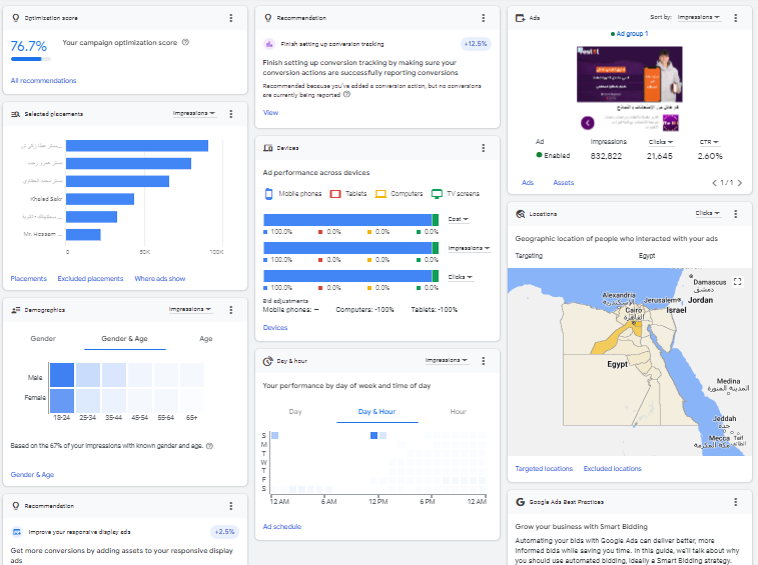Select the Gender & Age tab
Viewport: 758px width, 565px height.
pos(124,338)
